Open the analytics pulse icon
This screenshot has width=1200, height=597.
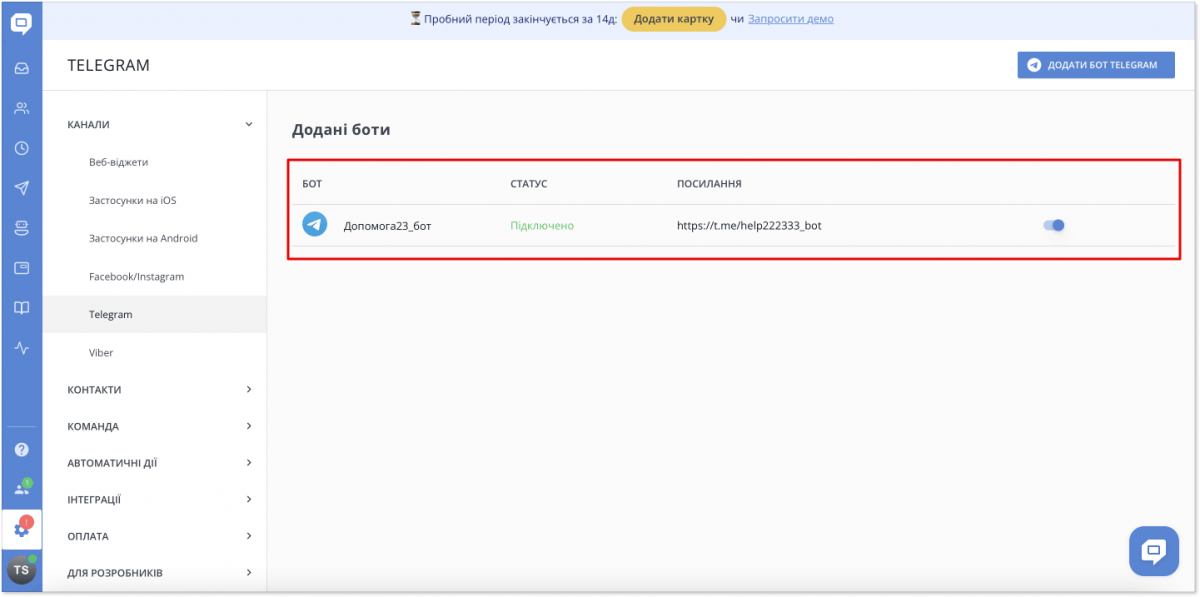coord(21,347)
